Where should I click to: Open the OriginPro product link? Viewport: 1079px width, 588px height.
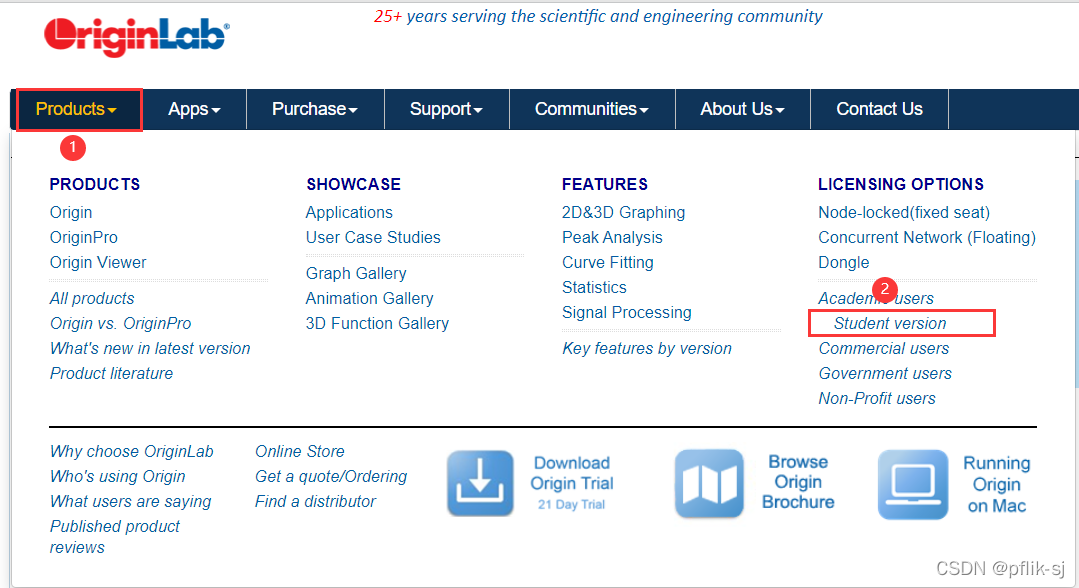(83, 238)
